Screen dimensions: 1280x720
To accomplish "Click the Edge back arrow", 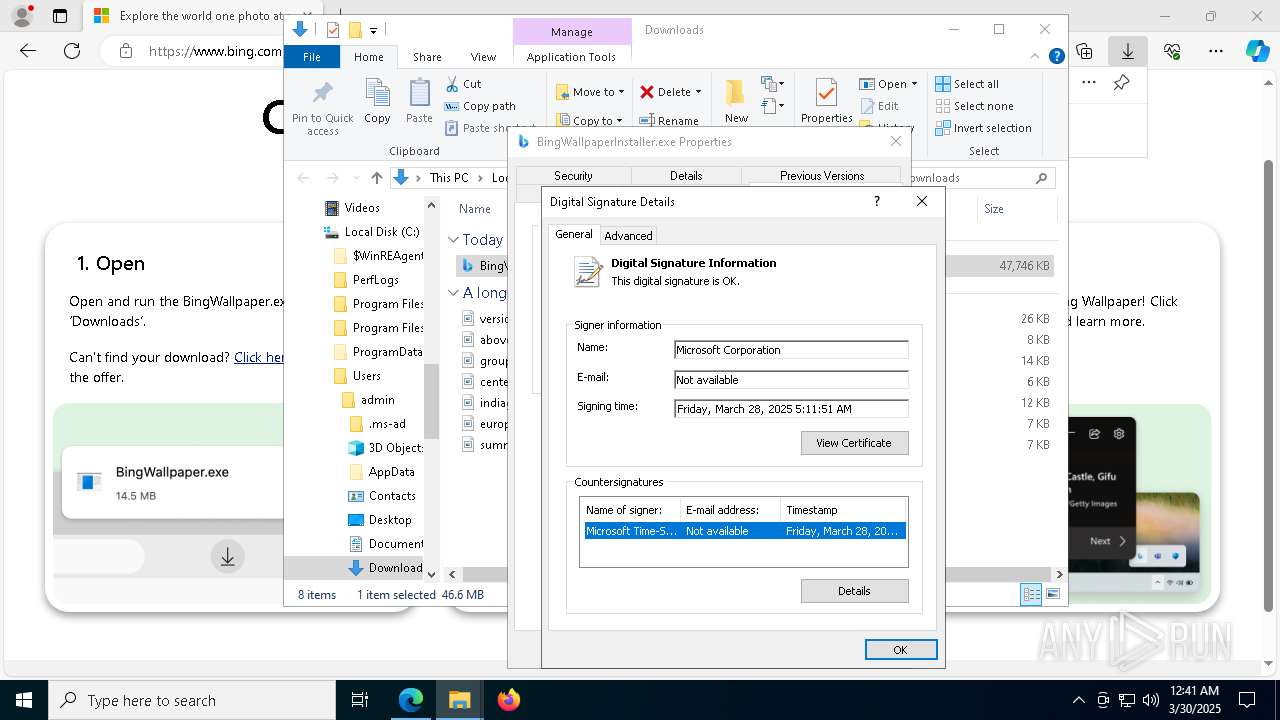I will point(28,51).
